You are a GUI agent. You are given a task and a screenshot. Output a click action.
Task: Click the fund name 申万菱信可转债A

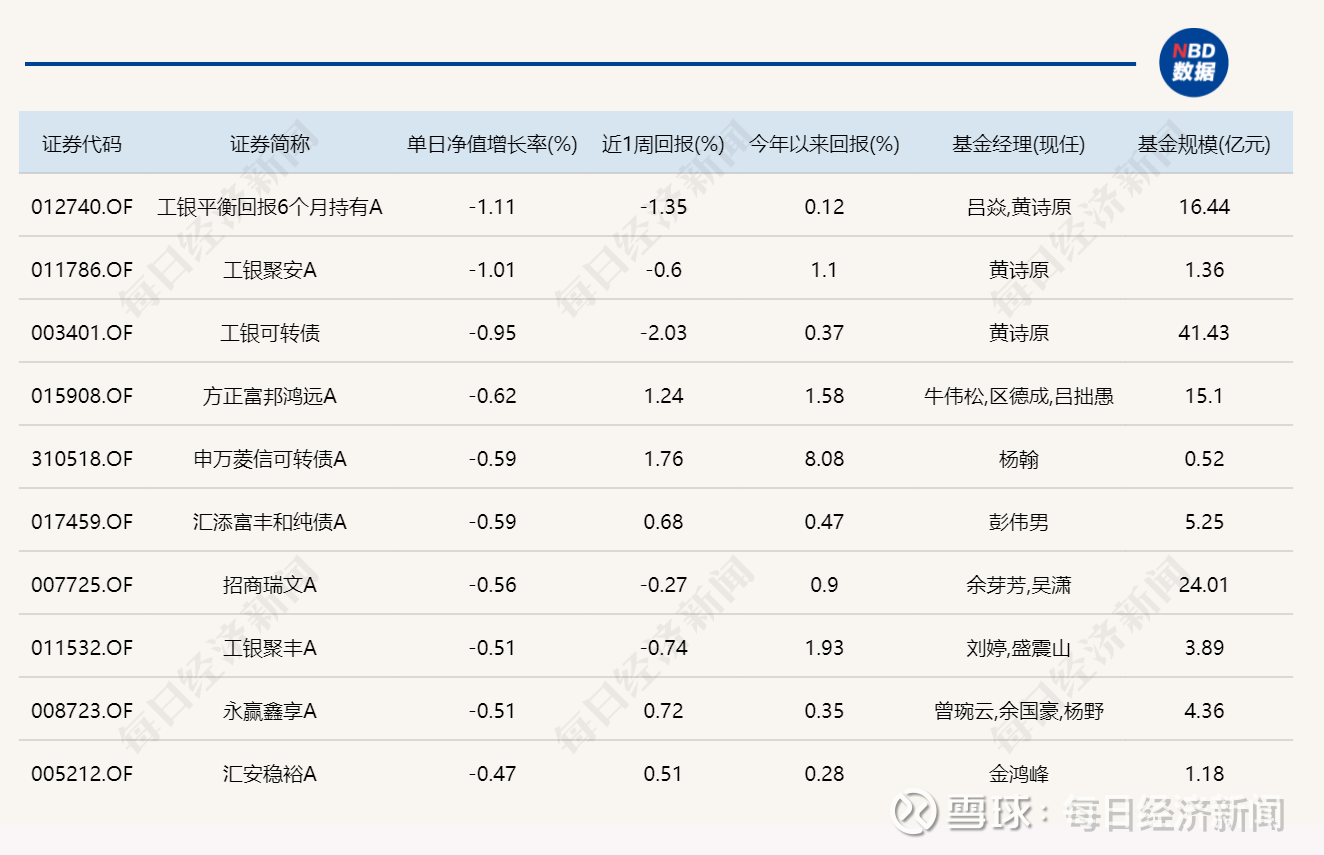click(x=270, y=459)
